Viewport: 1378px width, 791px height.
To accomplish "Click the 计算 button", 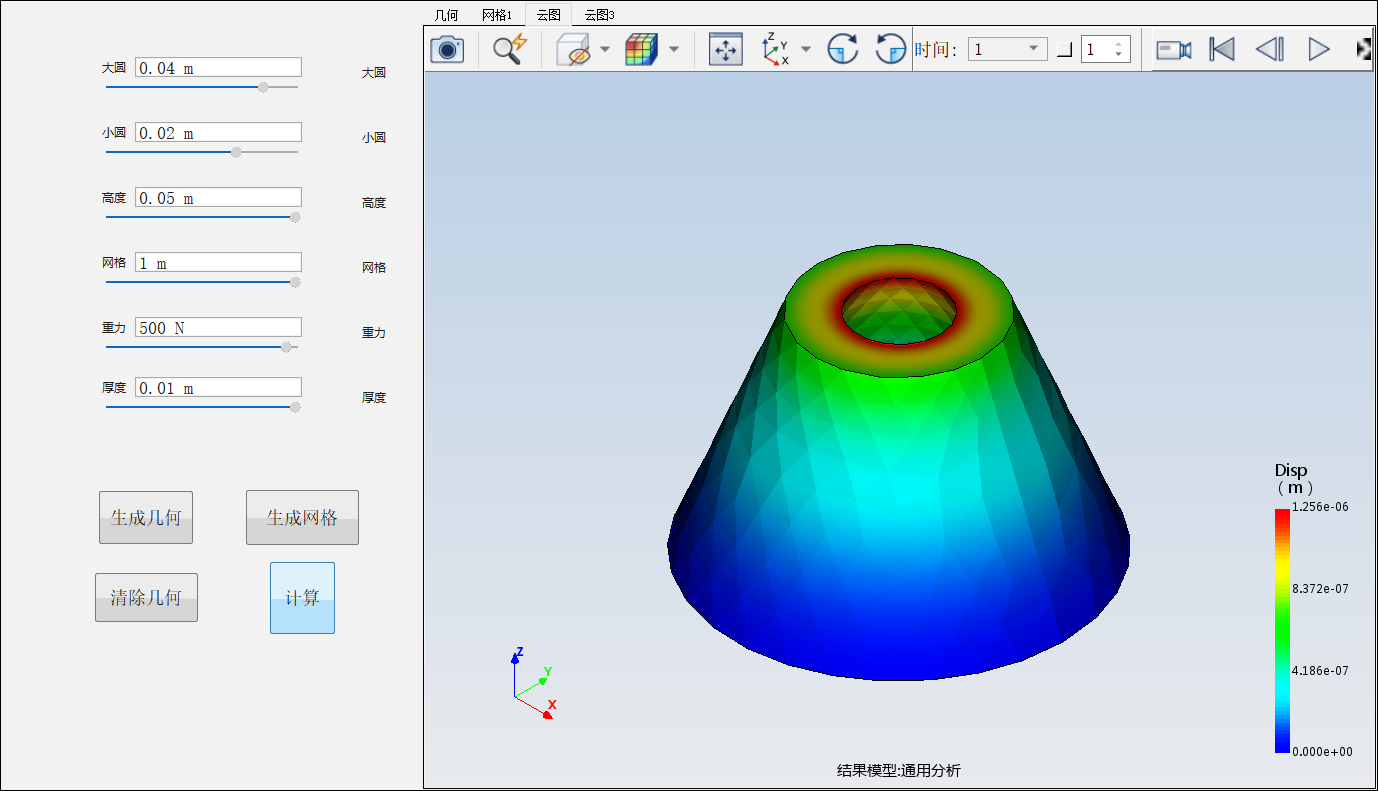I will pos(302,598).
